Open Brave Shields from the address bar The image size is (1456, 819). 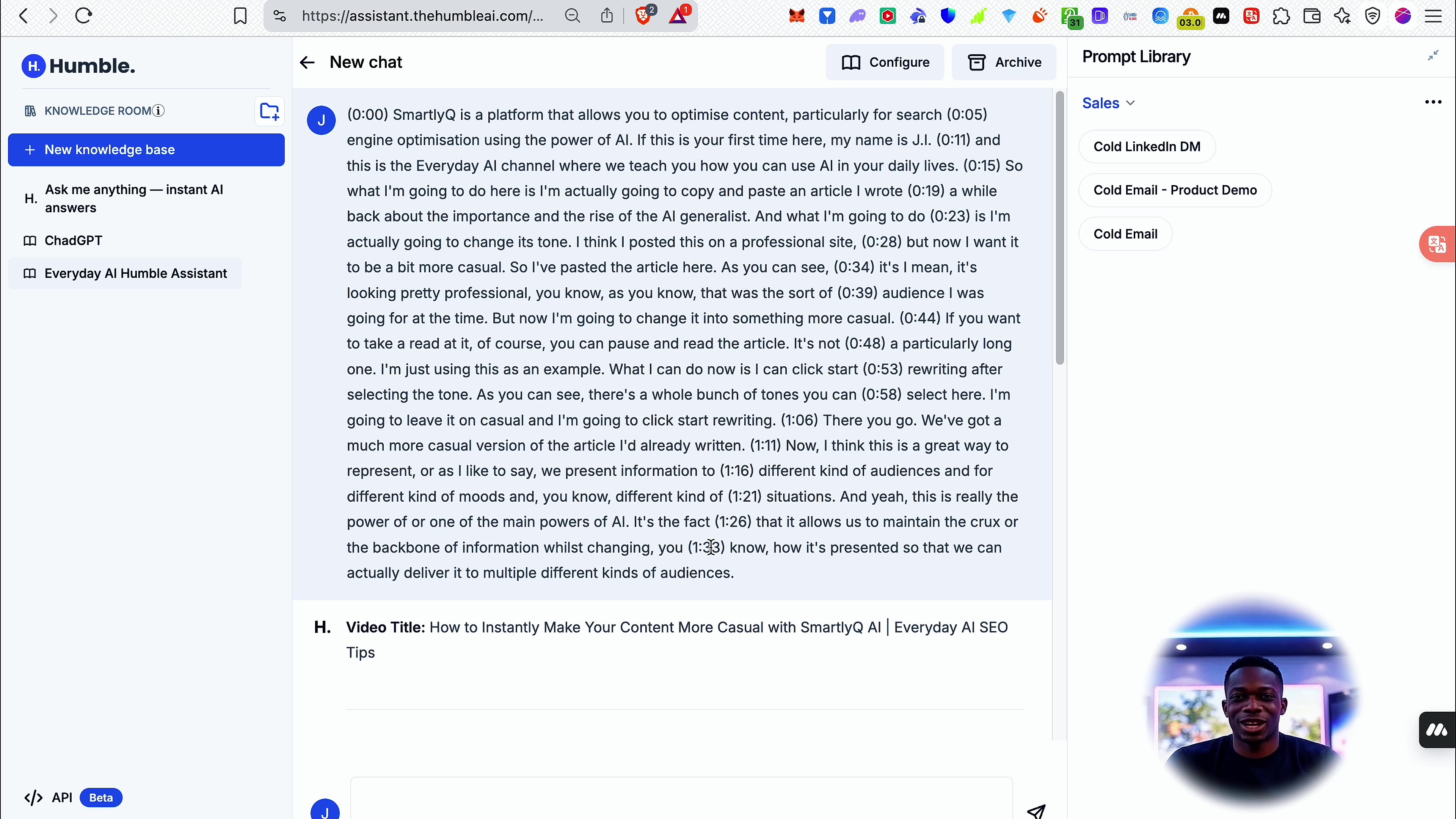click(x=644, y=15)
